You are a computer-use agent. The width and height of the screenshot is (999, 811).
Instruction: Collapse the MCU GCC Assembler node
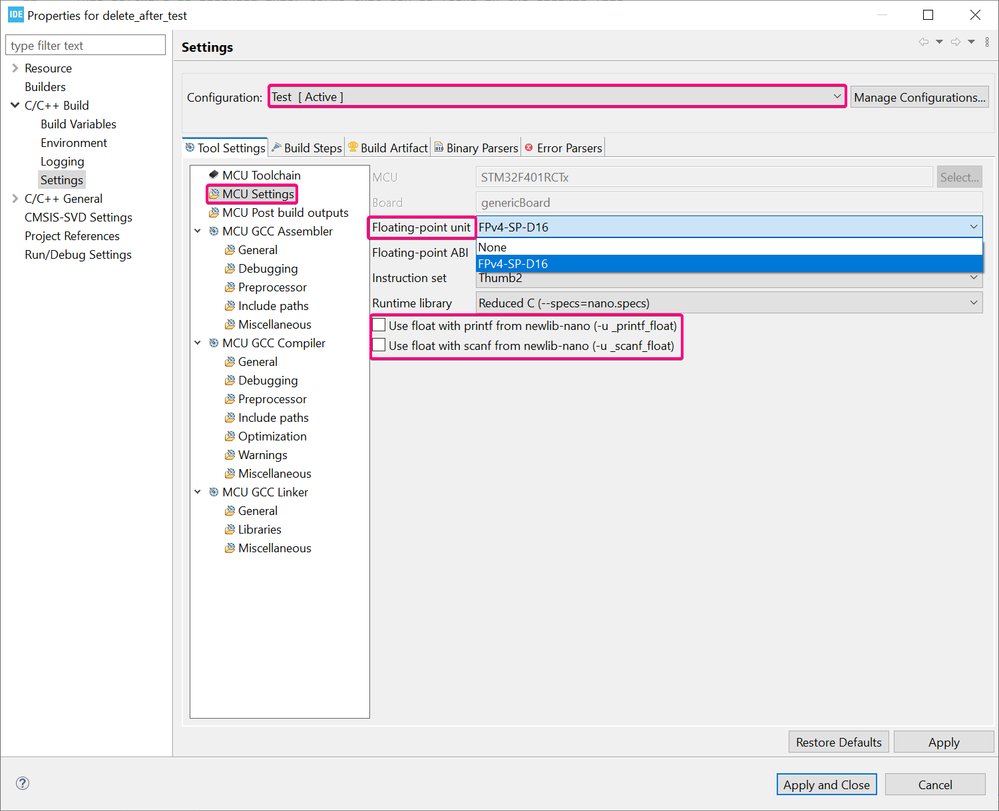(198, 231)
